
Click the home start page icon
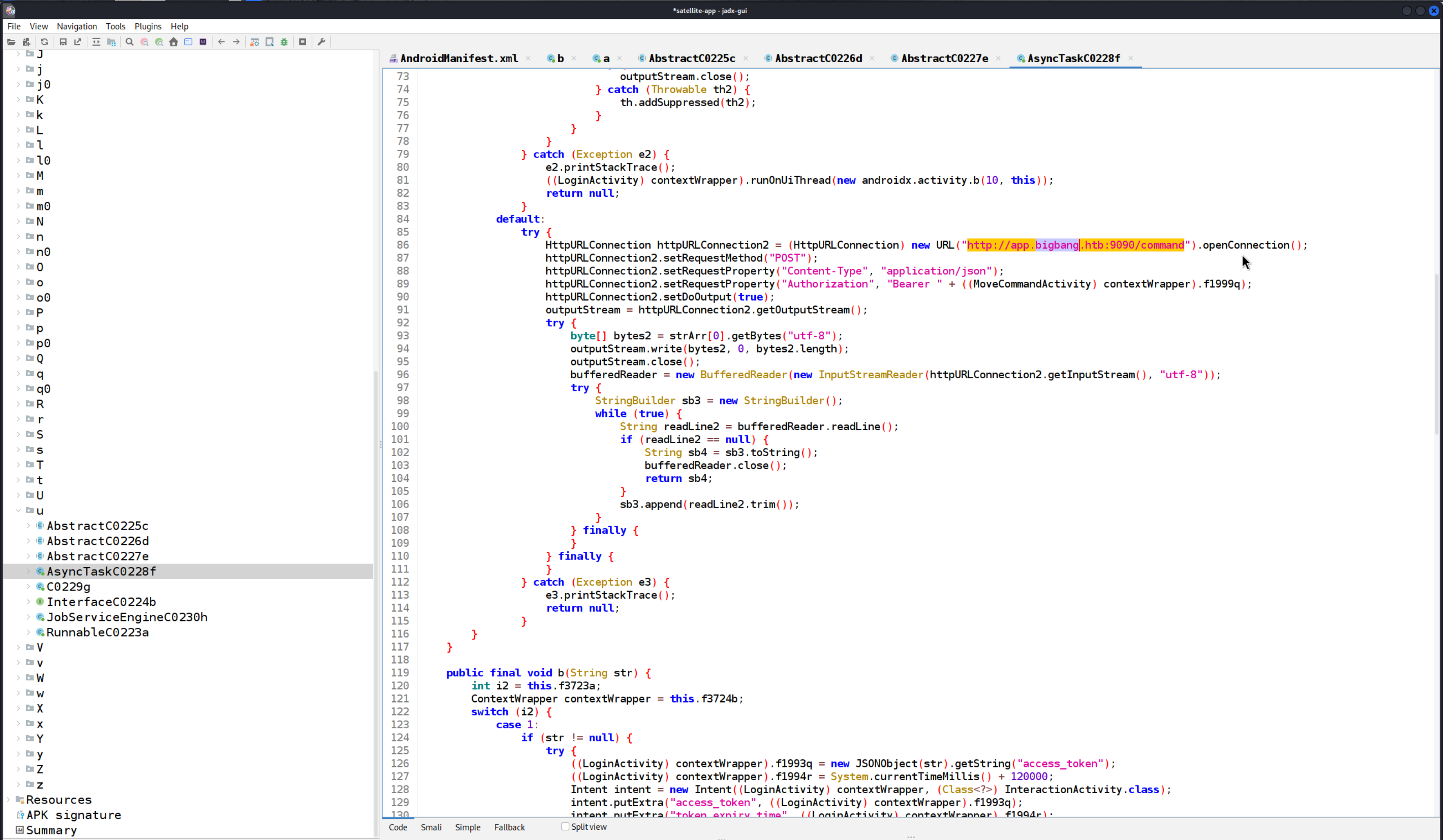174,42
